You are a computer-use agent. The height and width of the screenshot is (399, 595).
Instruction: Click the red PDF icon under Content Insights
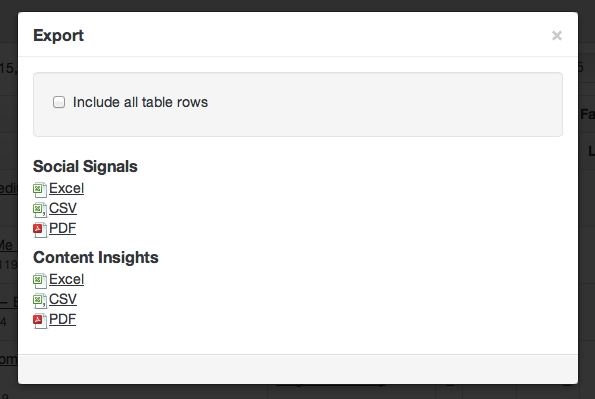pos(40,320)
